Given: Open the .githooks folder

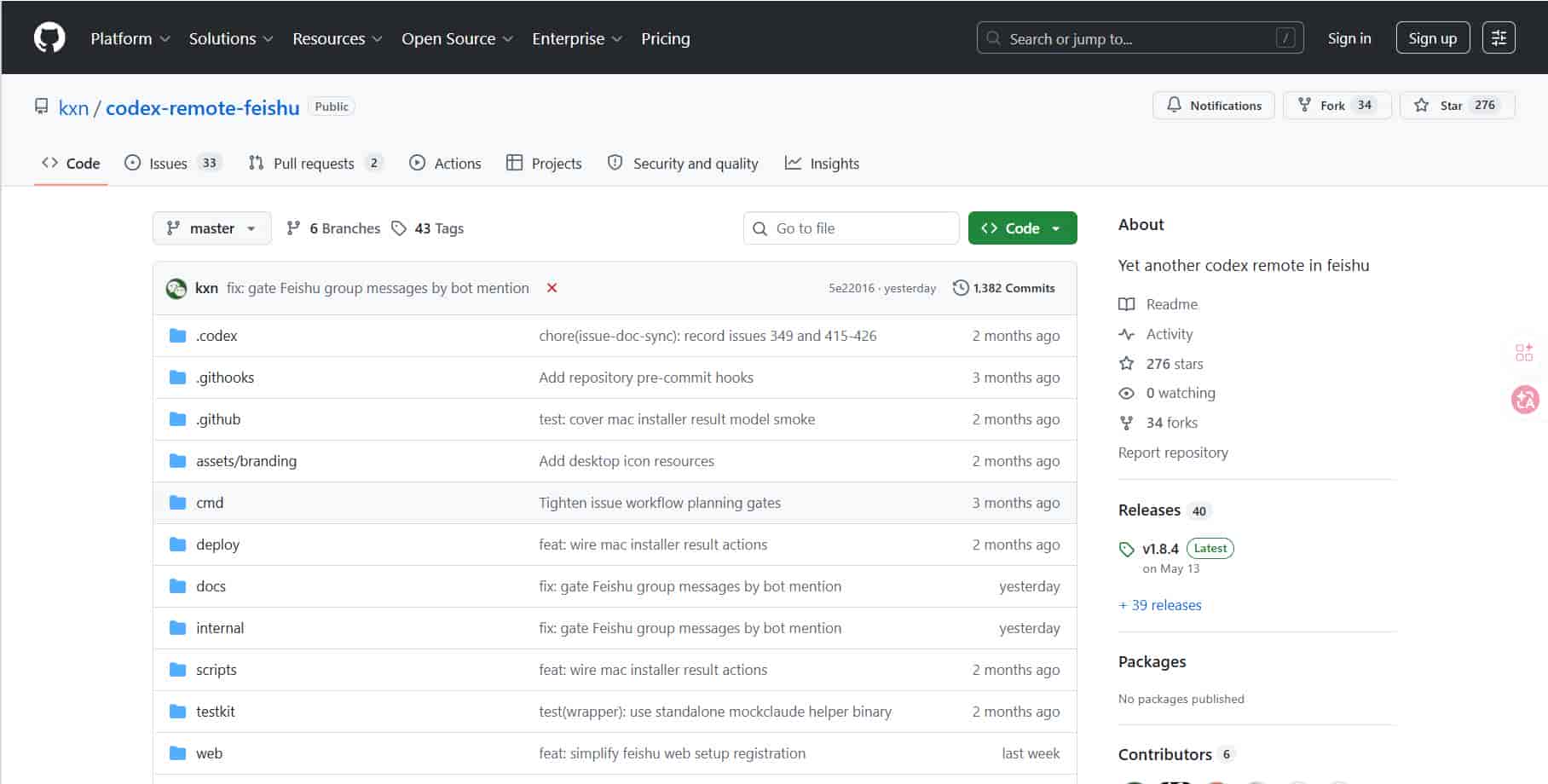Looking at the screenshot, I should pos(225,378).
